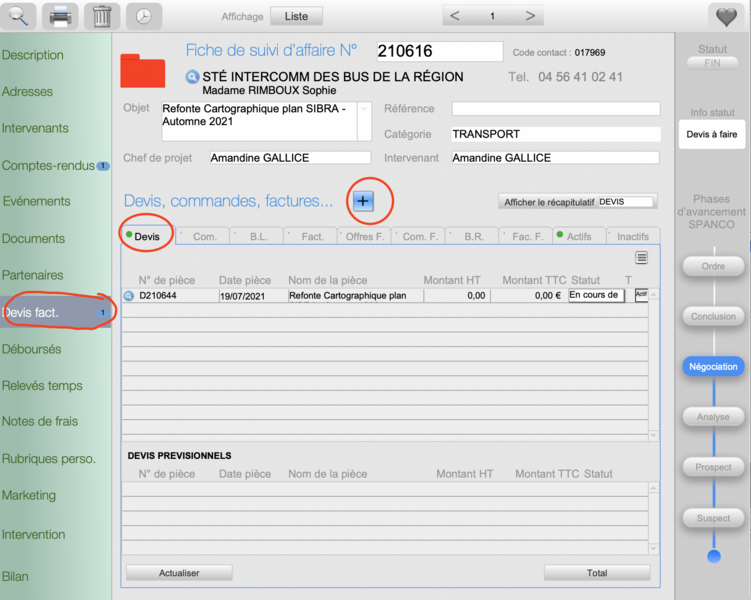Switch to the Fact. tab
751x600 pixels.
(311, 237)
